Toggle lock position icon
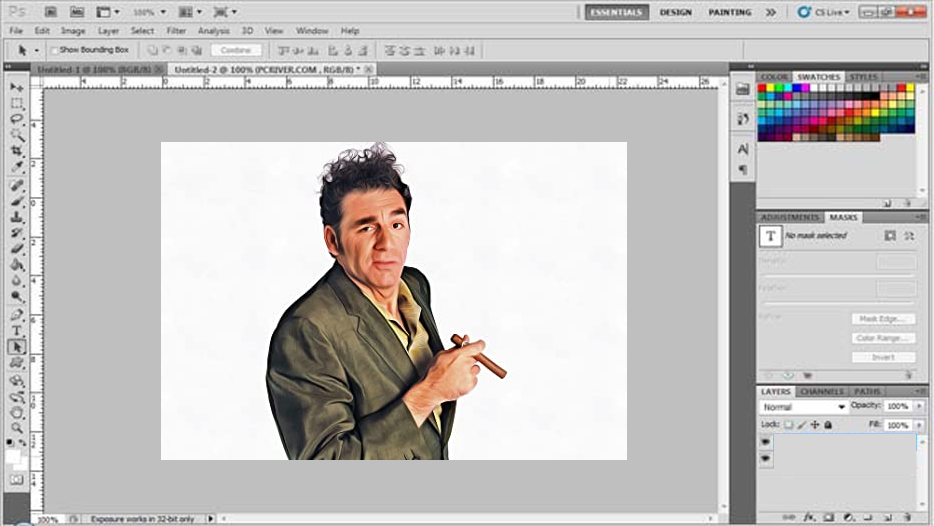The height and width of the screenshot is (526, 934). 815,425
